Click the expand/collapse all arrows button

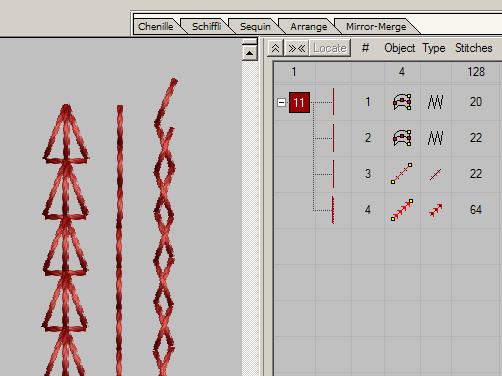coord(297,48)
